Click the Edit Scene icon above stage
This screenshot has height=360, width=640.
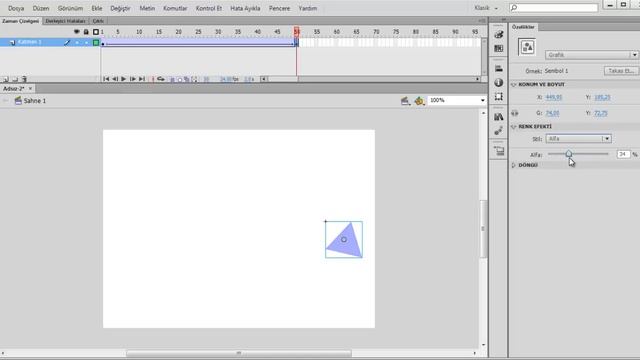[x=404, y=101]
